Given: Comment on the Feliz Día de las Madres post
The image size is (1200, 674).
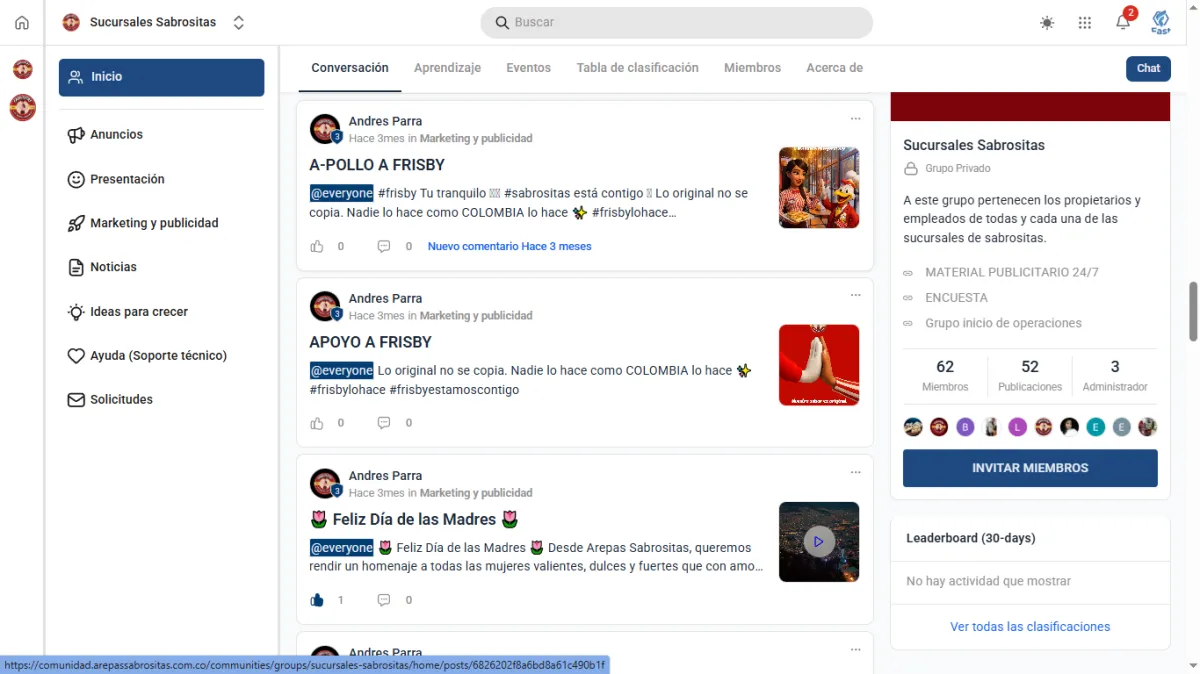Looking at the screenshot, I should point(383,600).
